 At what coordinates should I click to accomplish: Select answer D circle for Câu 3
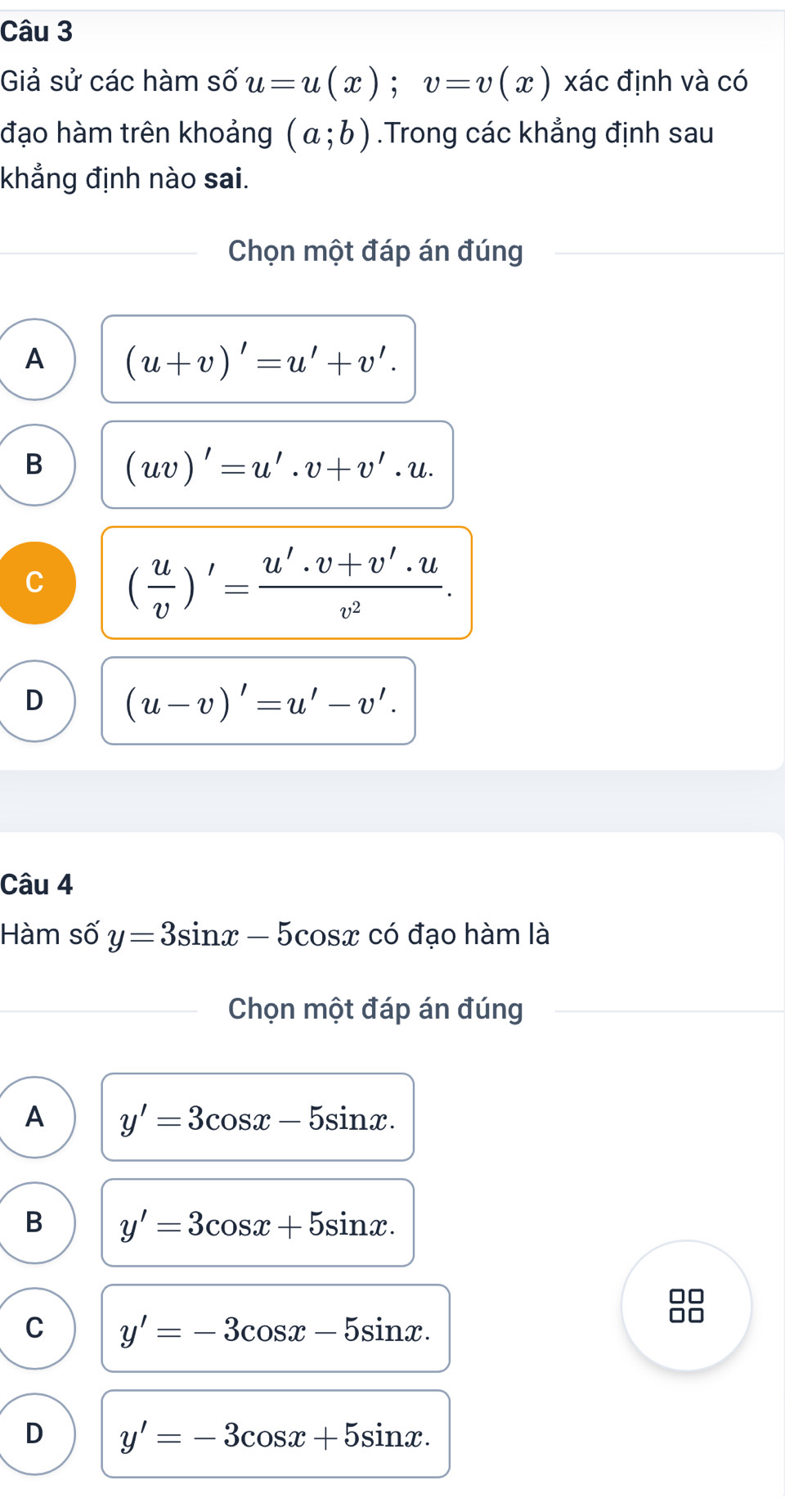34,700
